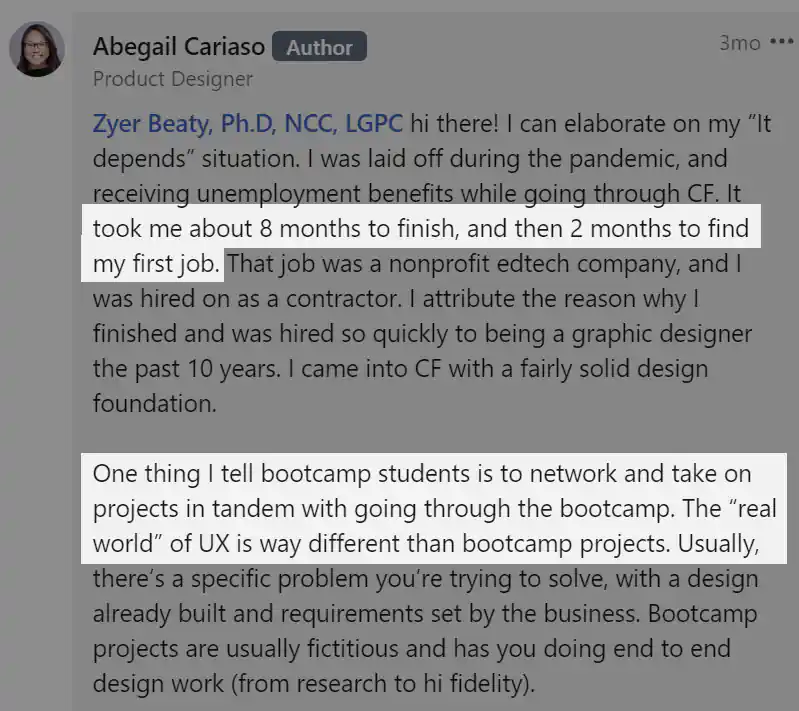Click highlighted line "world” of UX is way different"
Image resolution: width=799 pixels, height=711 pixels.
(x=426, y=544)
